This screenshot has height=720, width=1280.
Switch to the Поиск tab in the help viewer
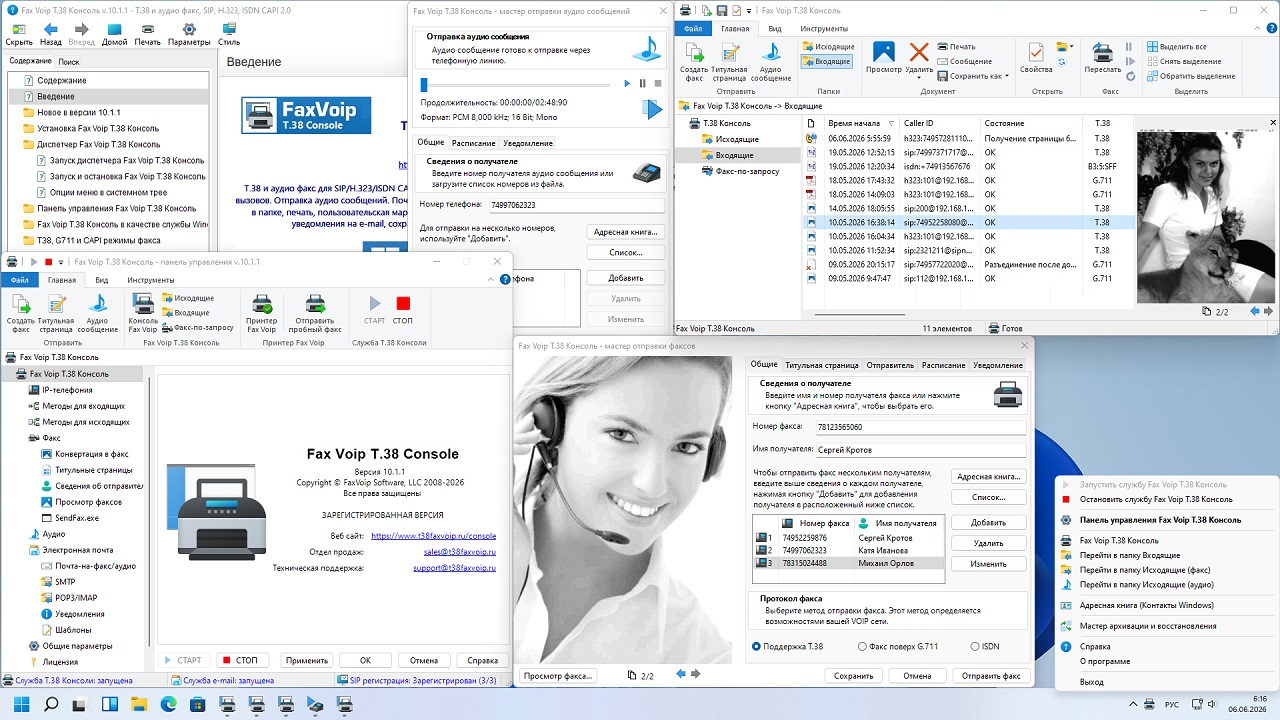pyautogui.click(x=69, y=61)
